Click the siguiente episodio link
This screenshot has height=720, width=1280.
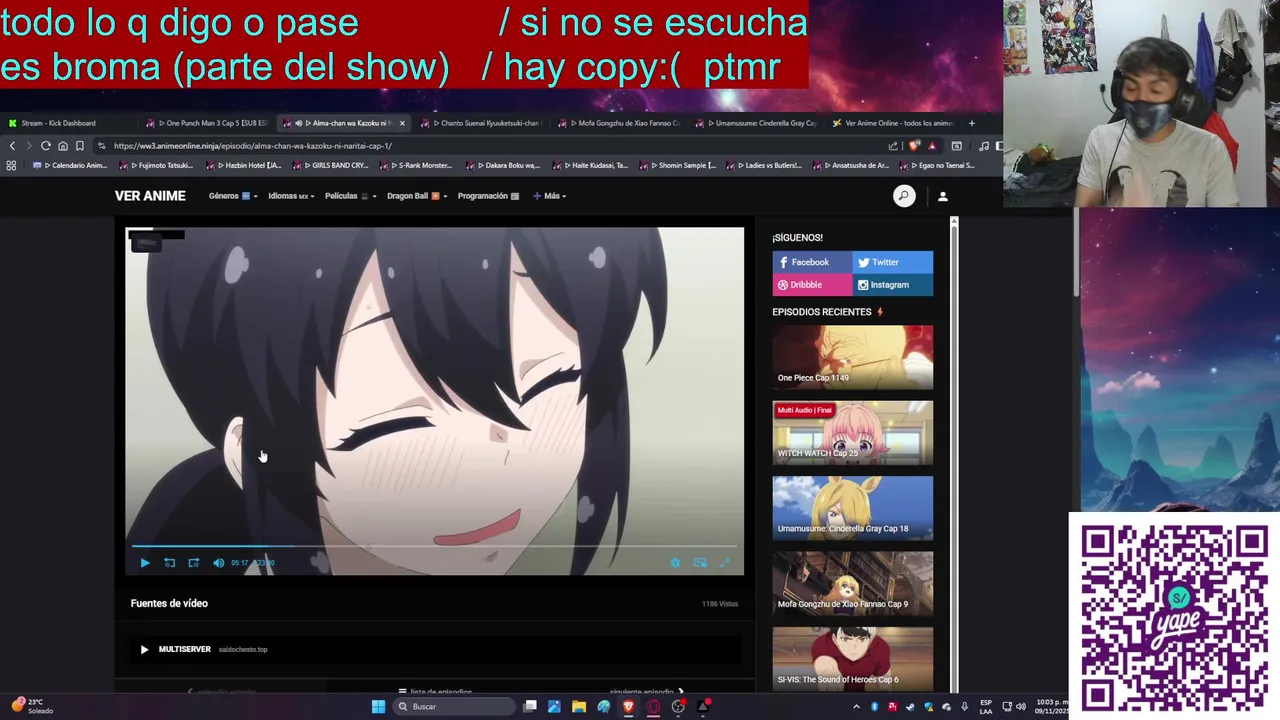click(x=646, y=691)
